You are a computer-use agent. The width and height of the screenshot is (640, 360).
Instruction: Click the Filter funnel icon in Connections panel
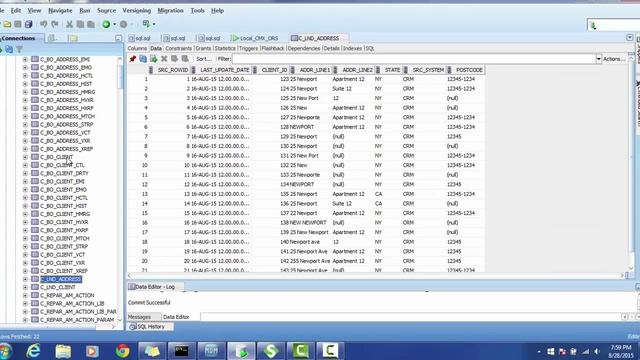(x=19, y=50)
